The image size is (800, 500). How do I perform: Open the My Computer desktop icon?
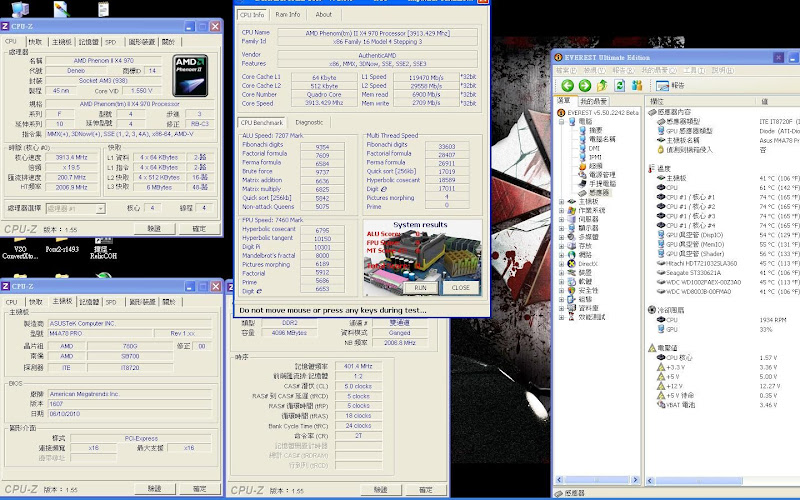20,8
